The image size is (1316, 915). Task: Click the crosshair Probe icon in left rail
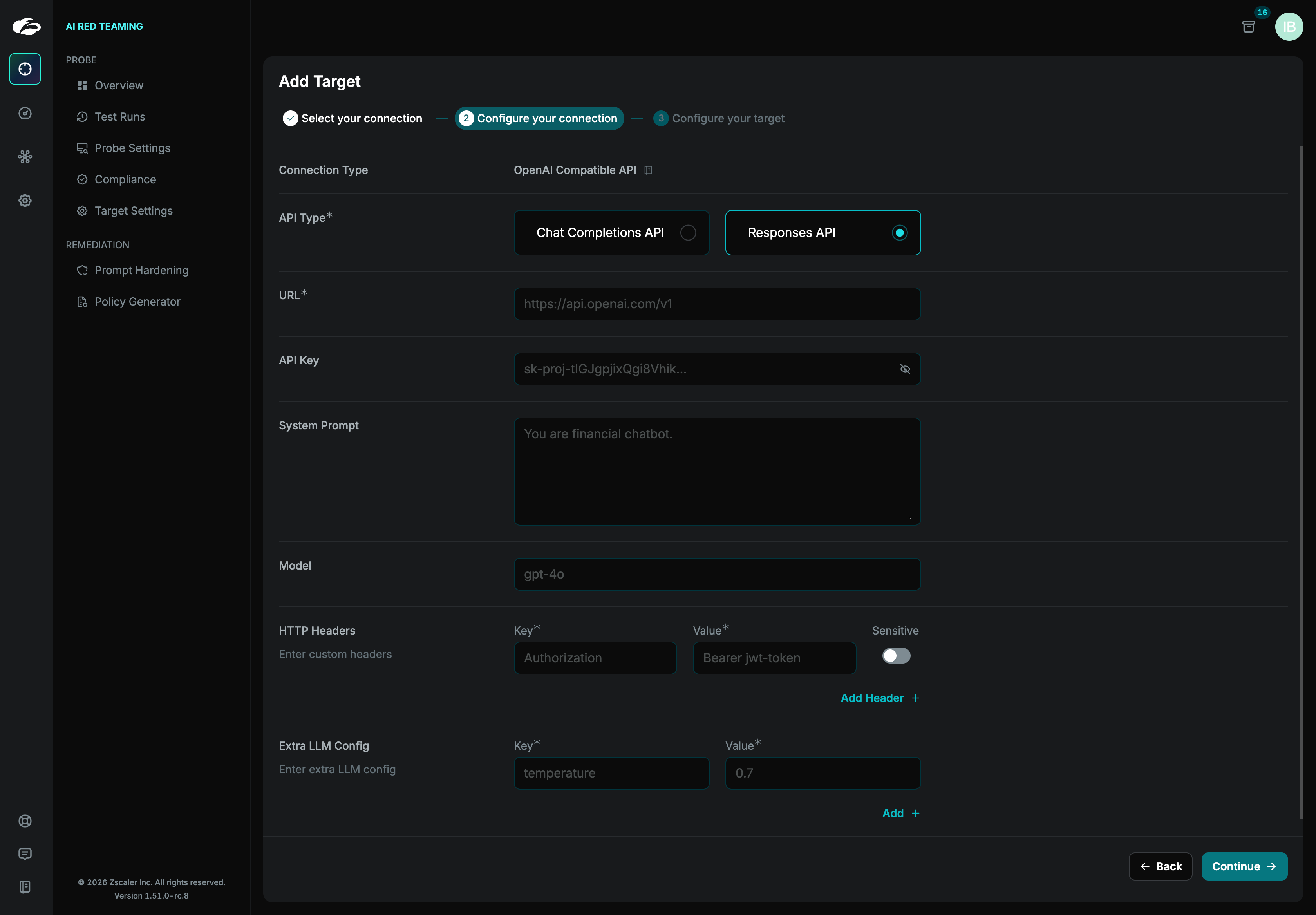click(25, 69)
